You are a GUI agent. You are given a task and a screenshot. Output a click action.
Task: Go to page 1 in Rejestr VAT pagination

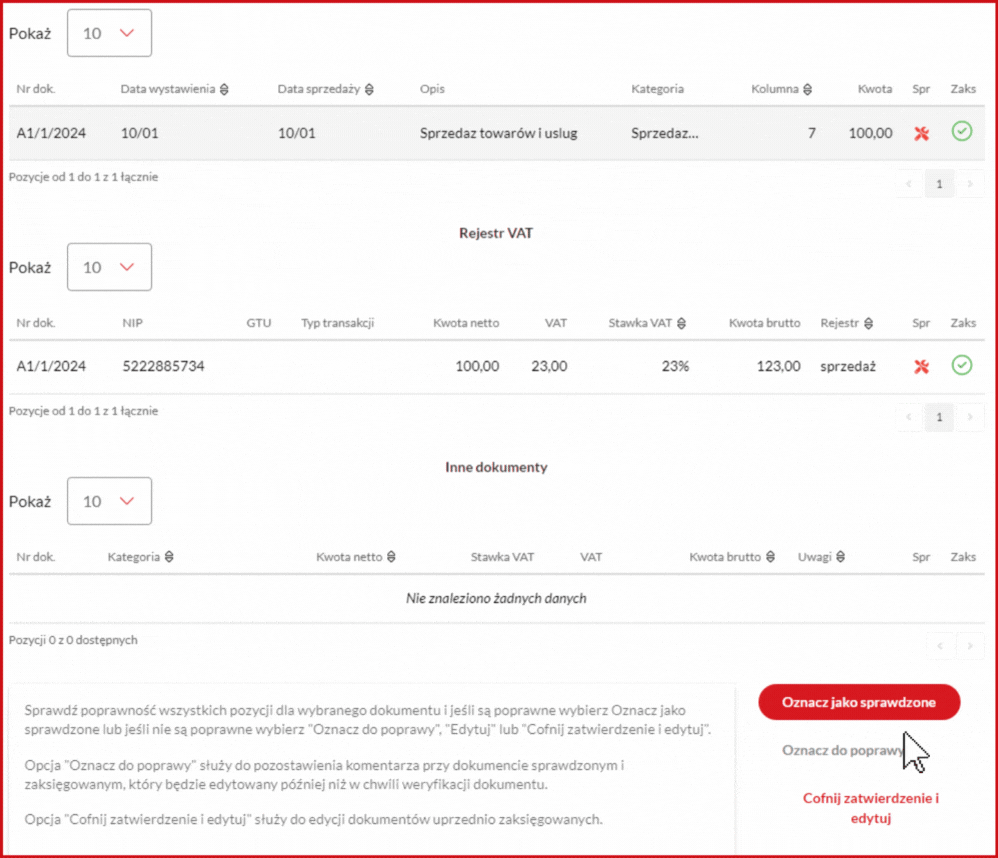(939, 418)
